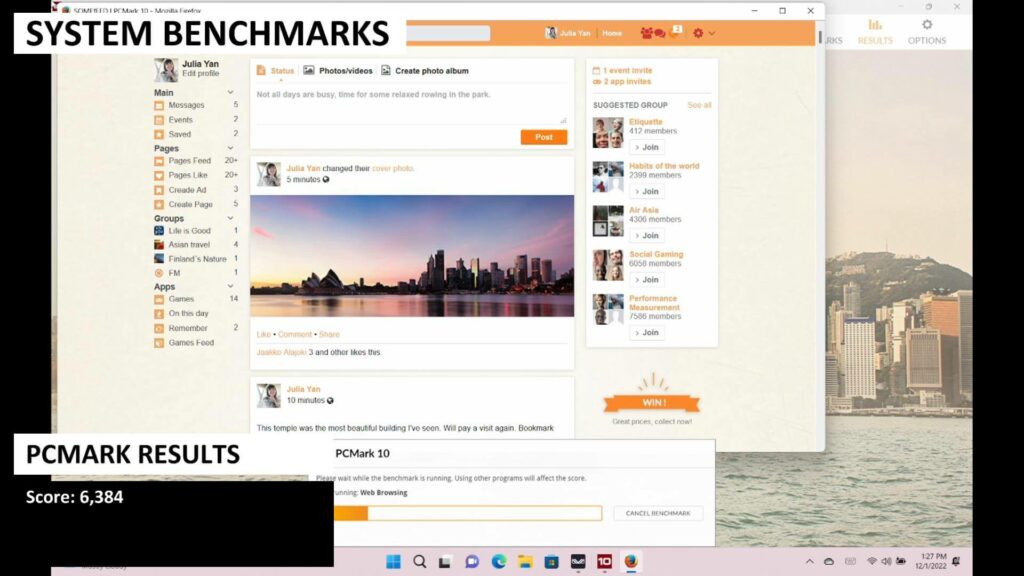Click the Events calendar icon in sidebar
The image size is (1024, 576).
[x=159, y=120]
